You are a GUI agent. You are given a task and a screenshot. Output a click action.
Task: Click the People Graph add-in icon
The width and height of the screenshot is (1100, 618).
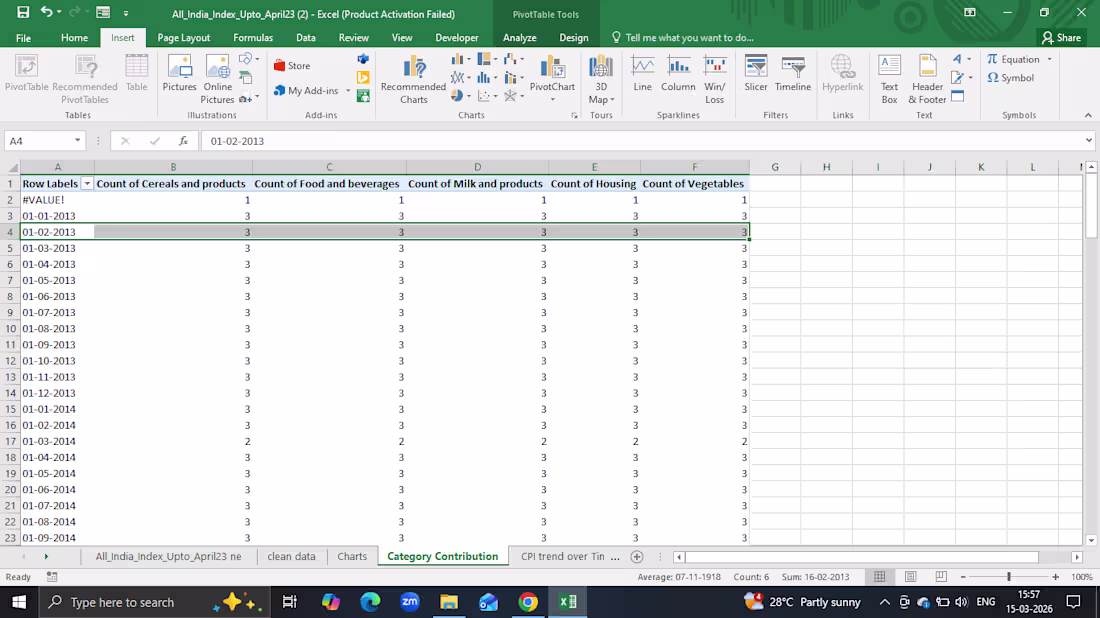pos(363,96)
